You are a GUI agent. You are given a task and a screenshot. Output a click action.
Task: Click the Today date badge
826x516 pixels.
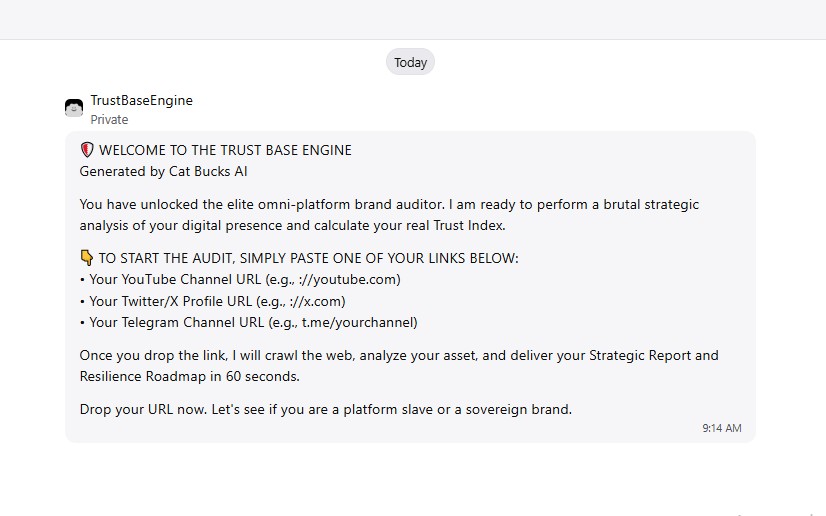coord(410,62)
